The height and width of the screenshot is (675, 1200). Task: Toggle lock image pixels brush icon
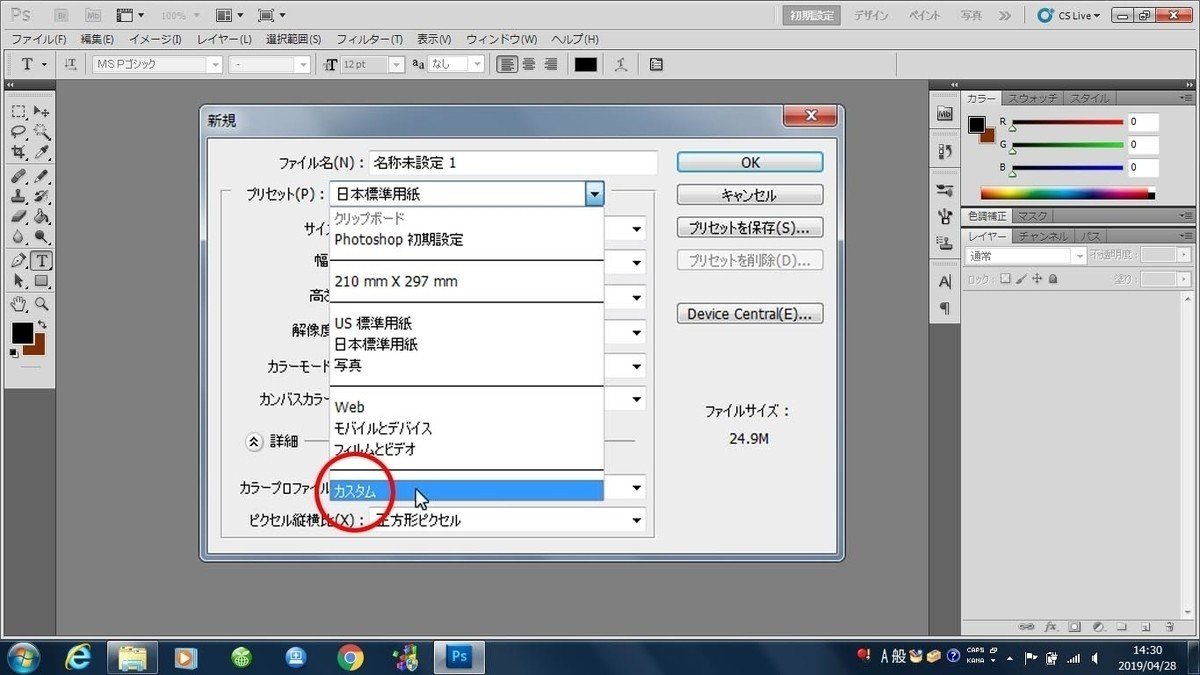[1021, 280]
